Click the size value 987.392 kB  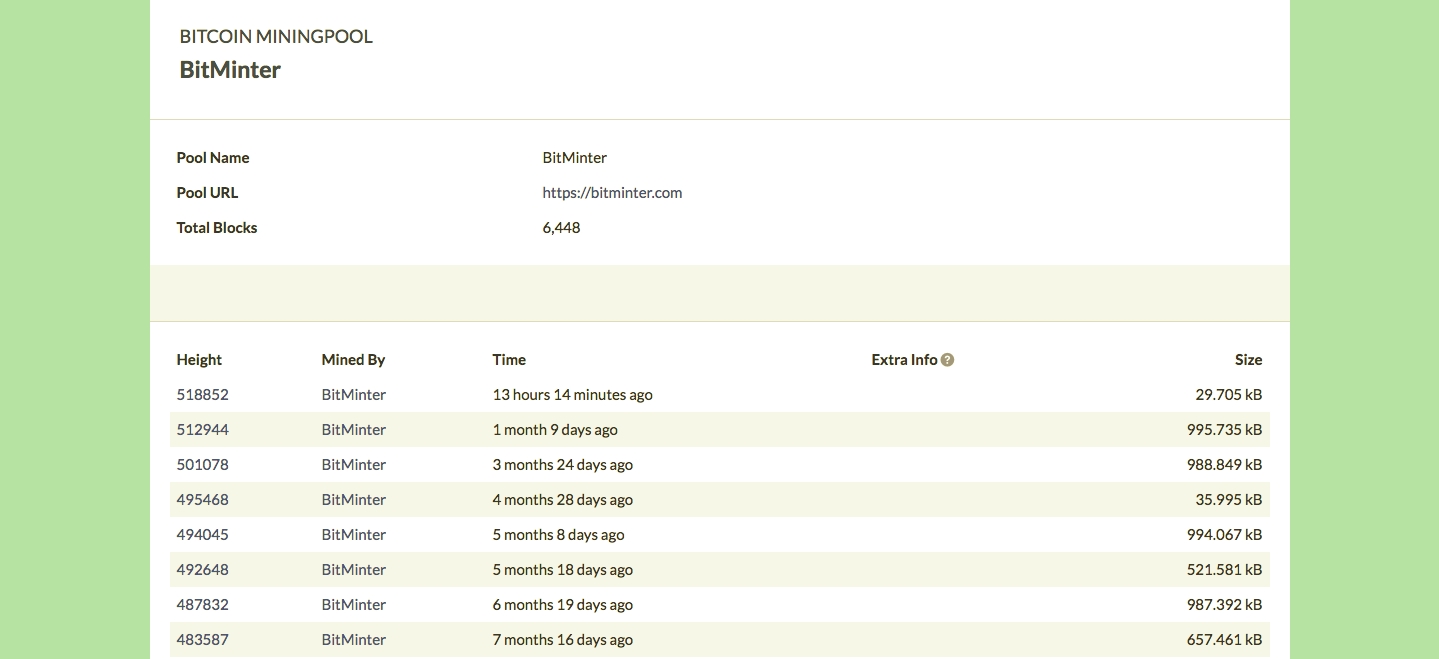1224,605
